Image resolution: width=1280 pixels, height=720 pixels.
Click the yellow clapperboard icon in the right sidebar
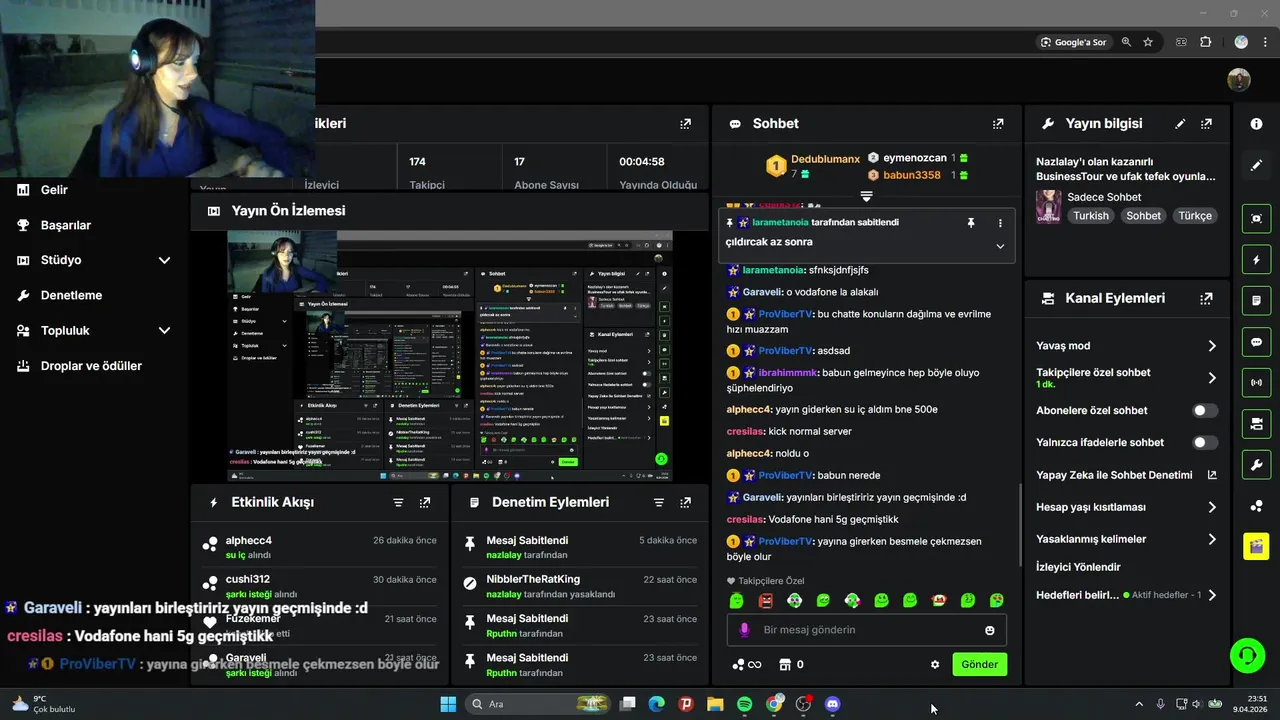(x=1256, y=546)
